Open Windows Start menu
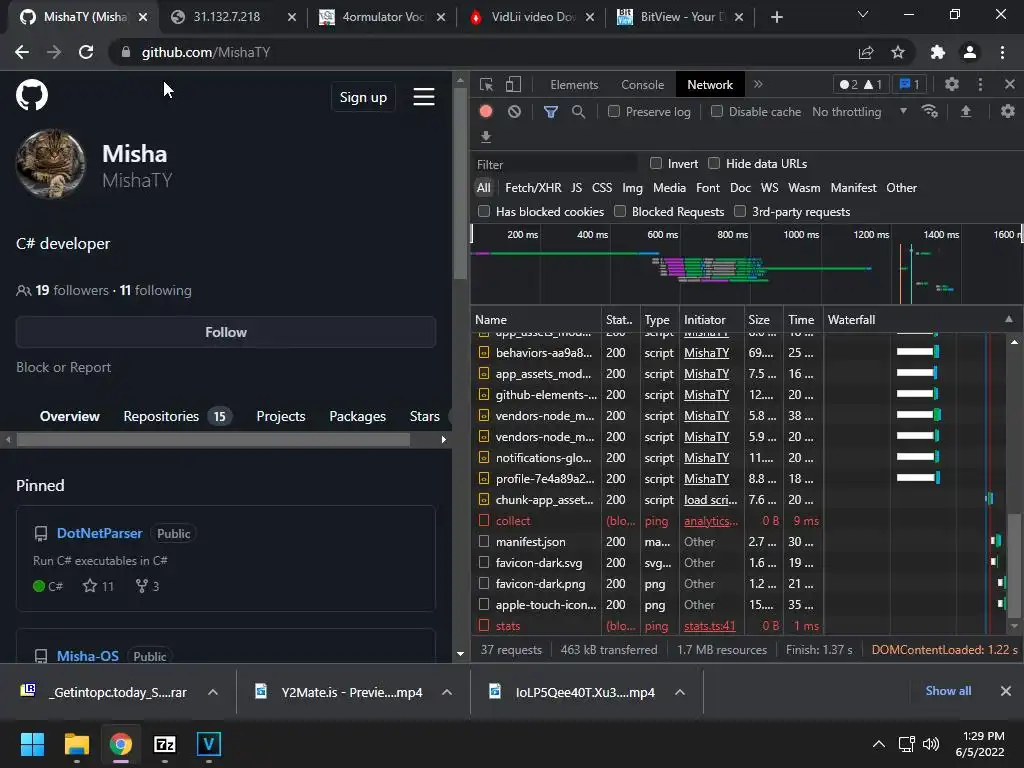This screenshot has height=768, width=1024. (32, 744)
